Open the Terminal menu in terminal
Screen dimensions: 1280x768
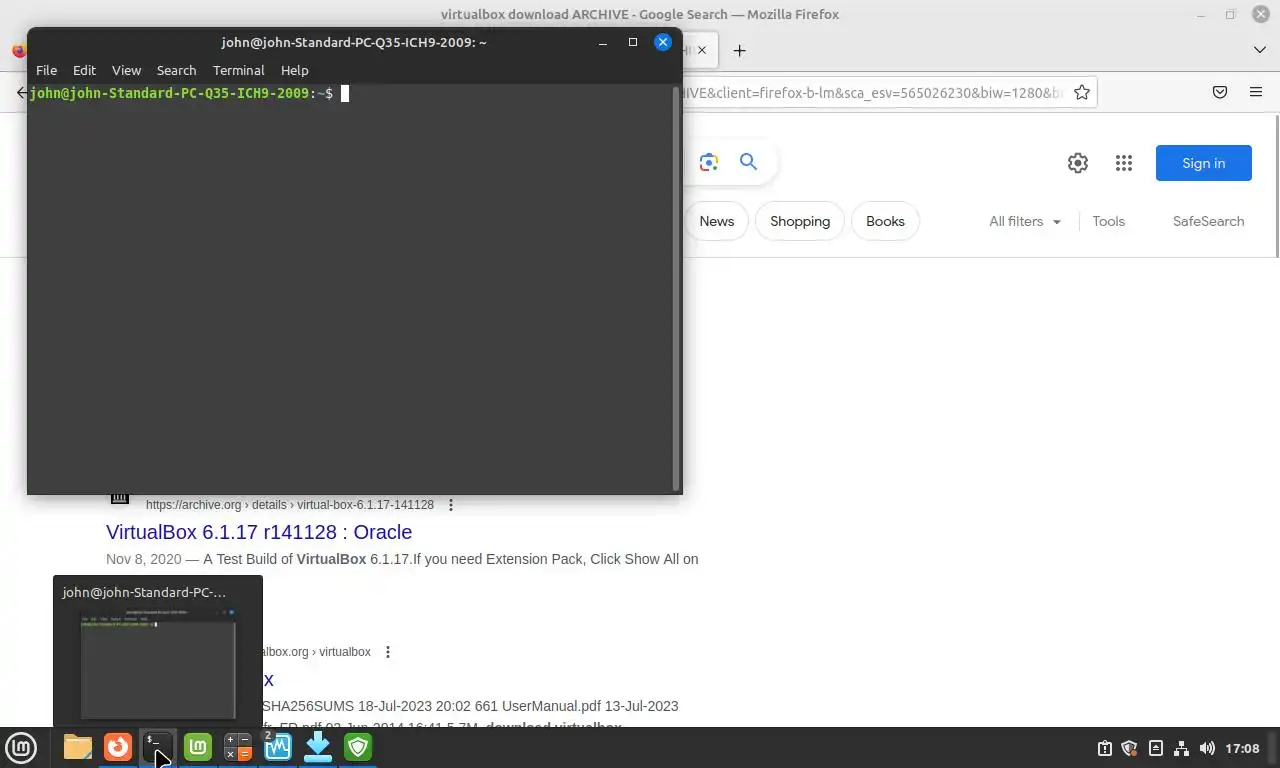(238, 70)
